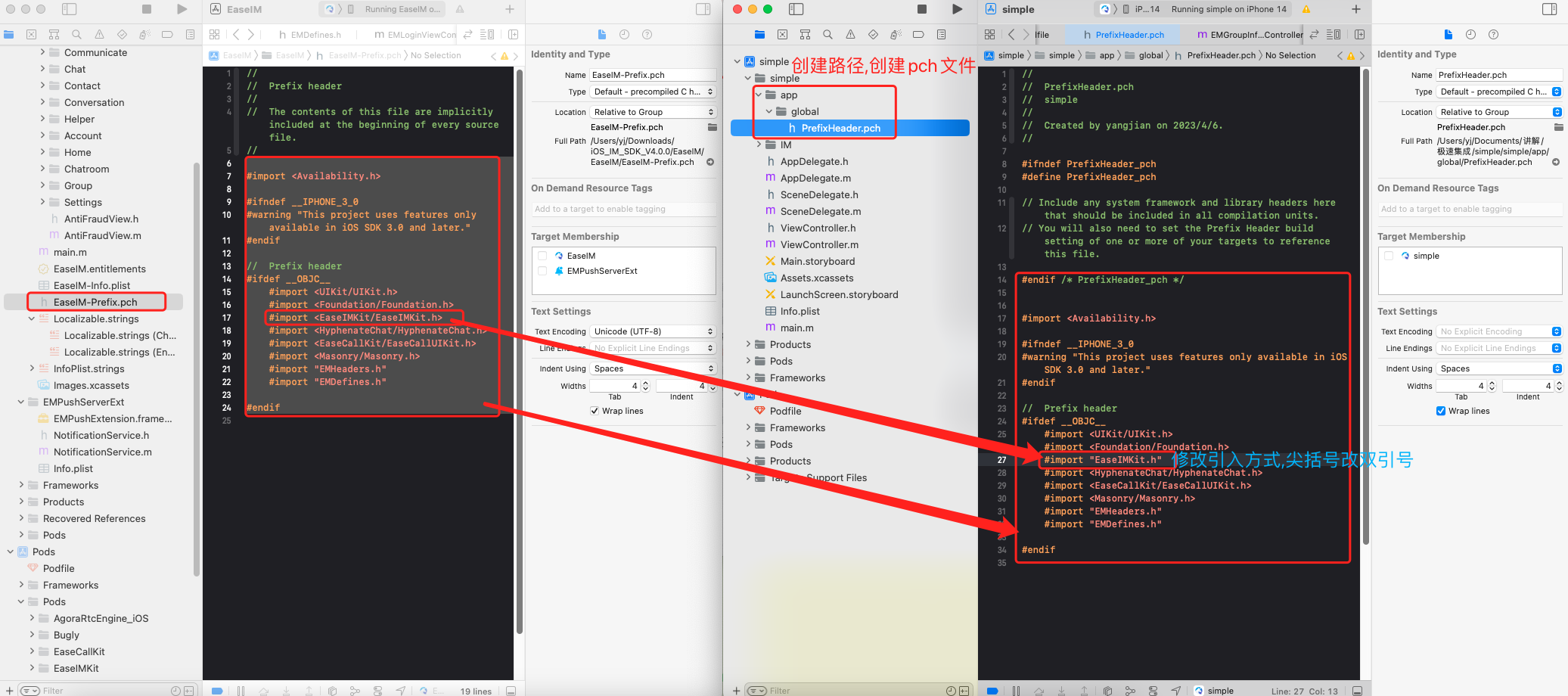1568x696 pixels.
Task: Open Issue navigator in the simple window
Action: pyautogui.click(x=850, y=34)
